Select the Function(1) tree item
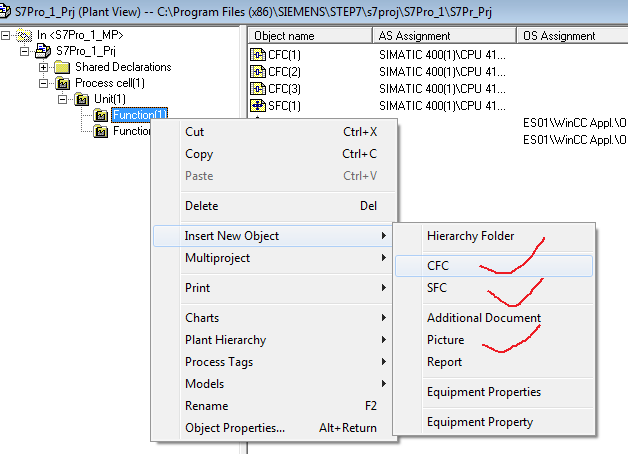Viewport: 628px width, 454px height. (139, 115)
